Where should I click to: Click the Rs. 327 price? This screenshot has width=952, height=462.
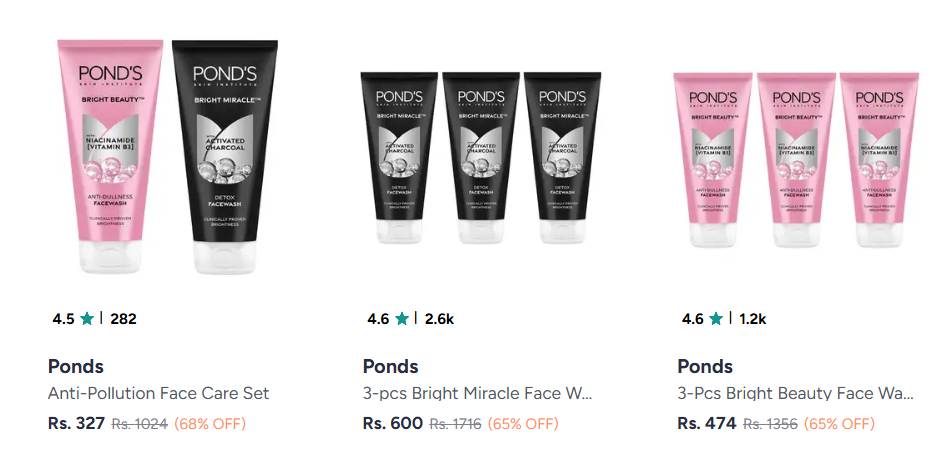76,423
